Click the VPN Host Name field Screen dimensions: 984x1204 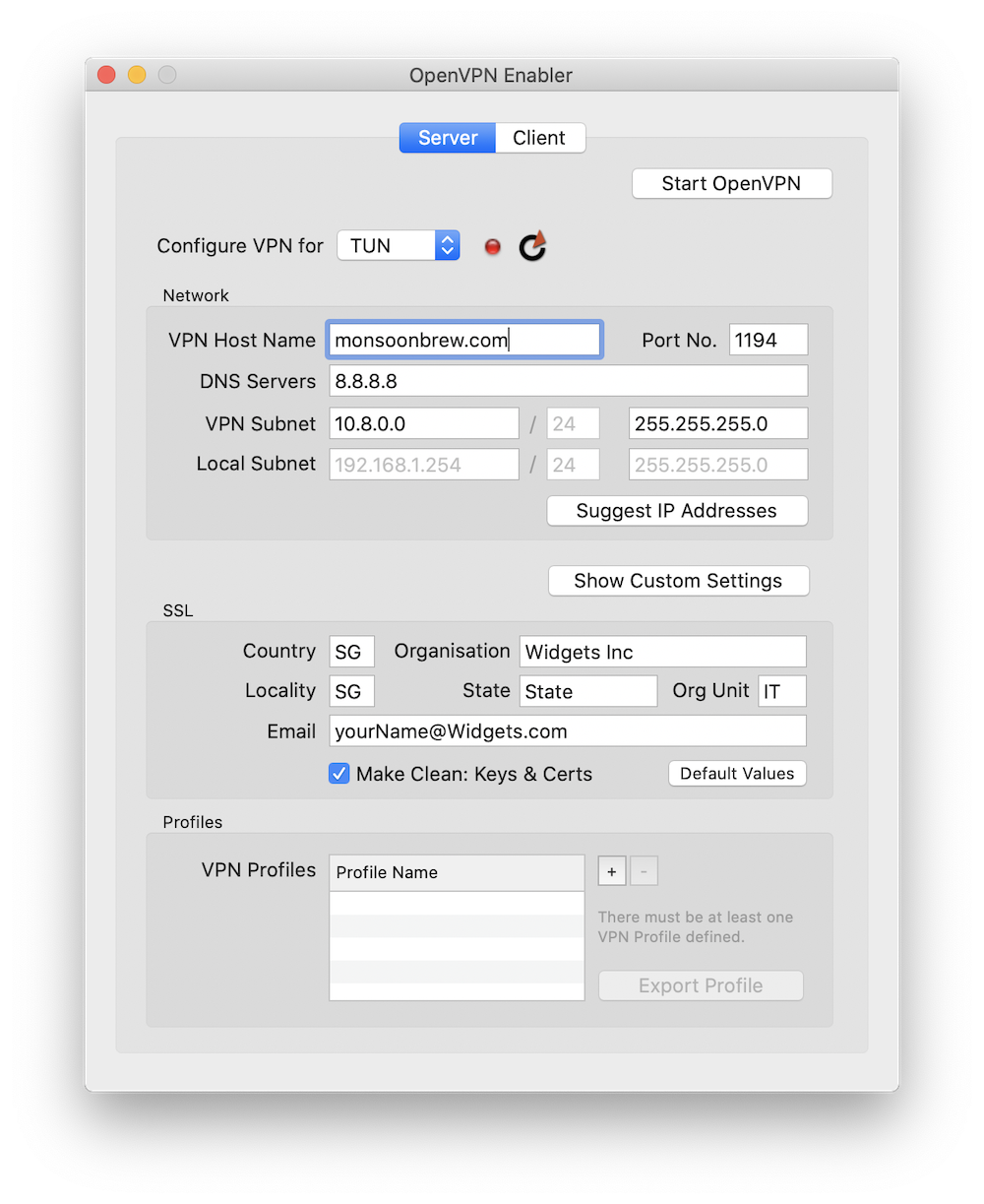[x=464, y=341]
